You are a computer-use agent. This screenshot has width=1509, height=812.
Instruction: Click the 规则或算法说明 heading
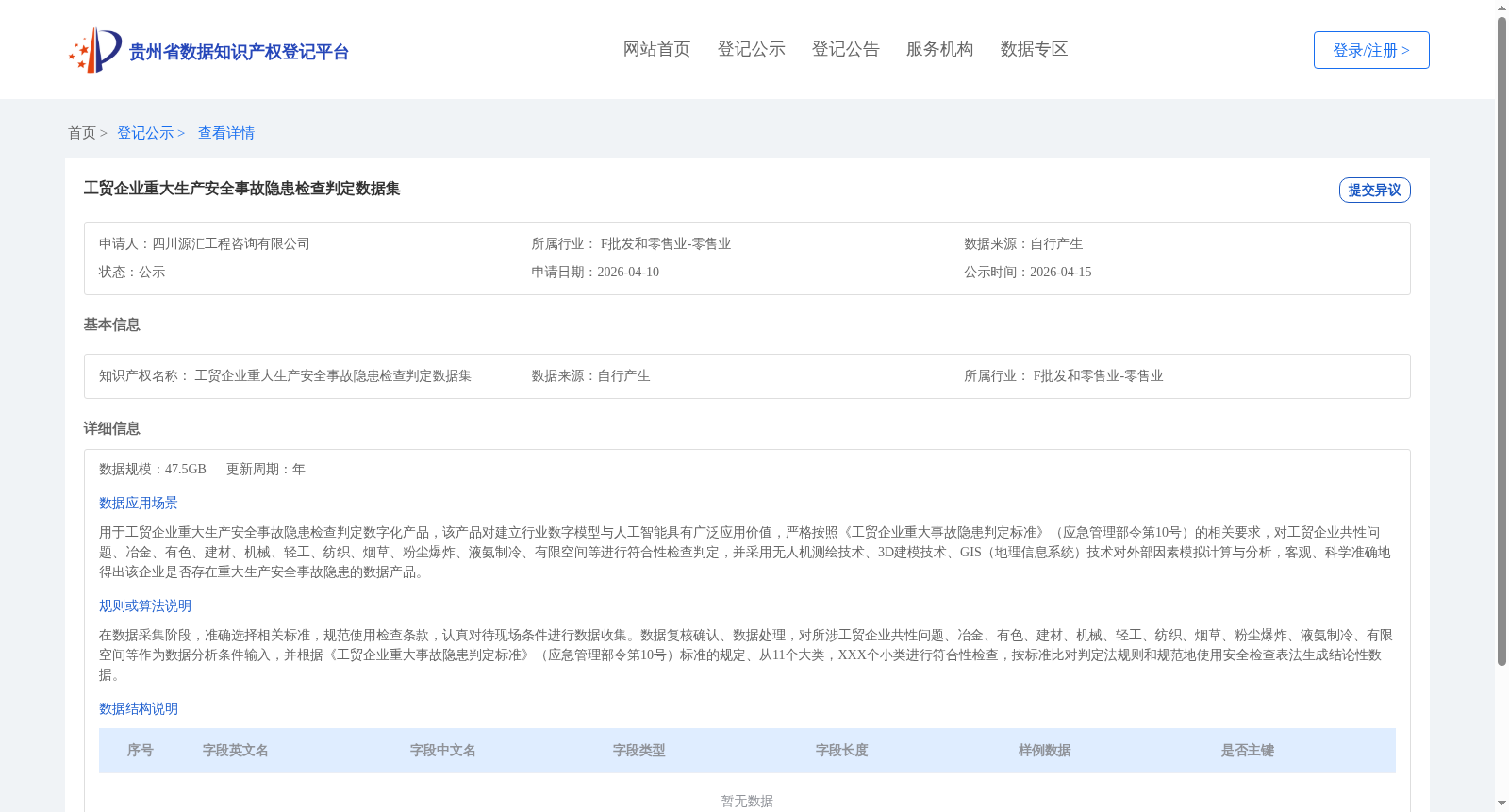pyautogui.click(x=145, y=606)
